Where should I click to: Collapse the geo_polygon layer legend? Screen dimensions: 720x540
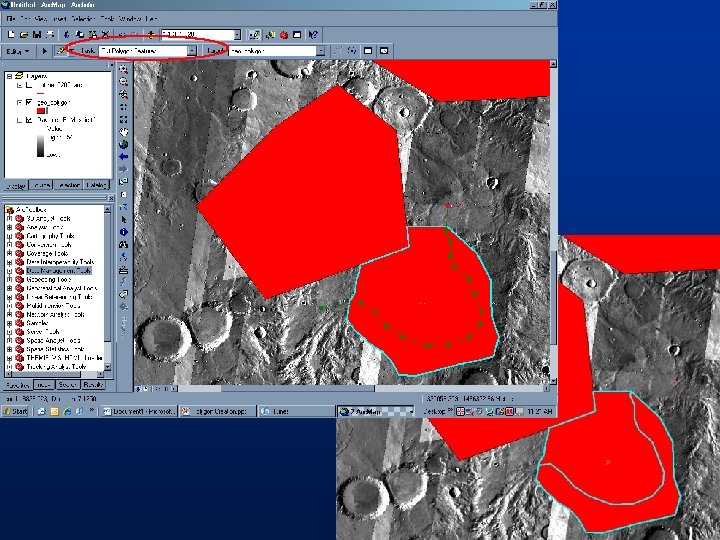tap(19, 102)
